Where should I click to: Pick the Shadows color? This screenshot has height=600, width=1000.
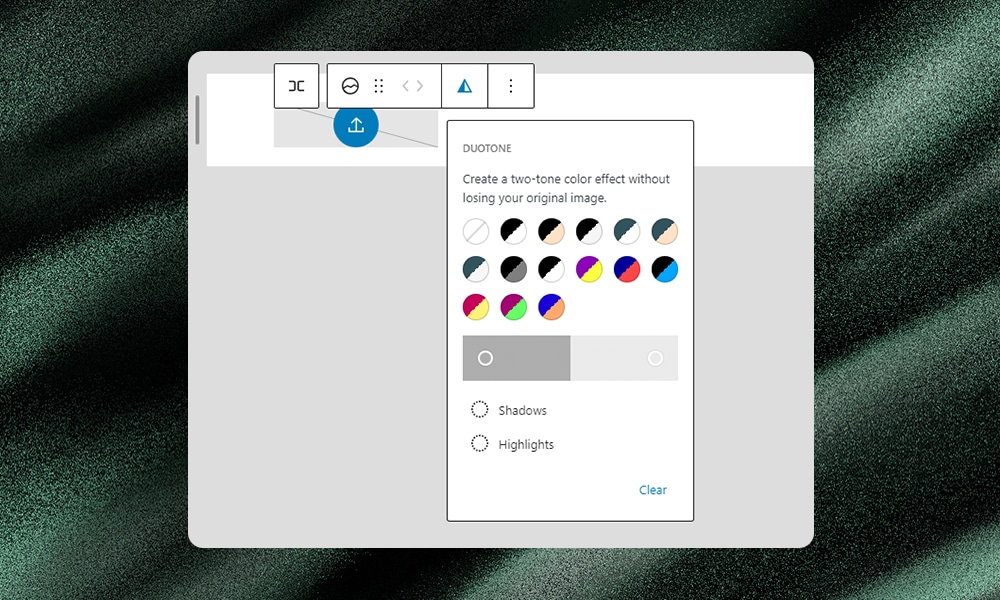pyautogui.click(x=479, y=410)
